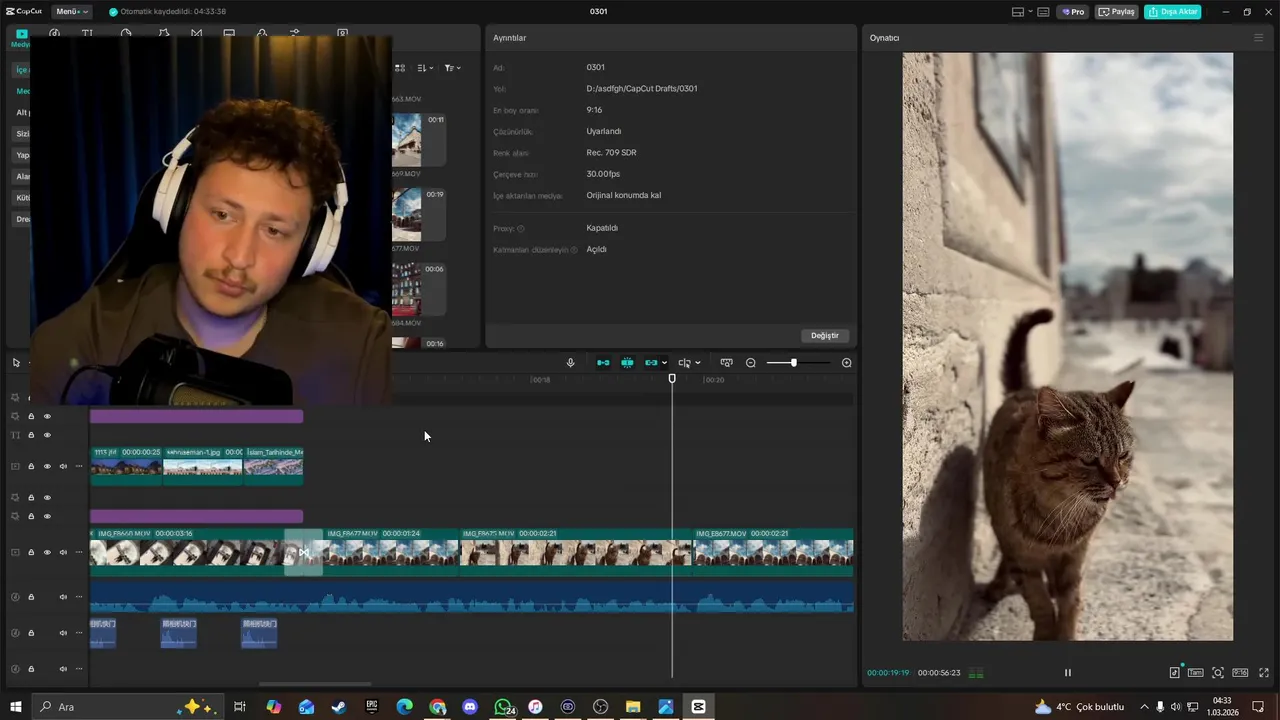
Task: Click the 'Orijinal konumda kal' value
Action: pyautogui.click(x=624, y=196)
